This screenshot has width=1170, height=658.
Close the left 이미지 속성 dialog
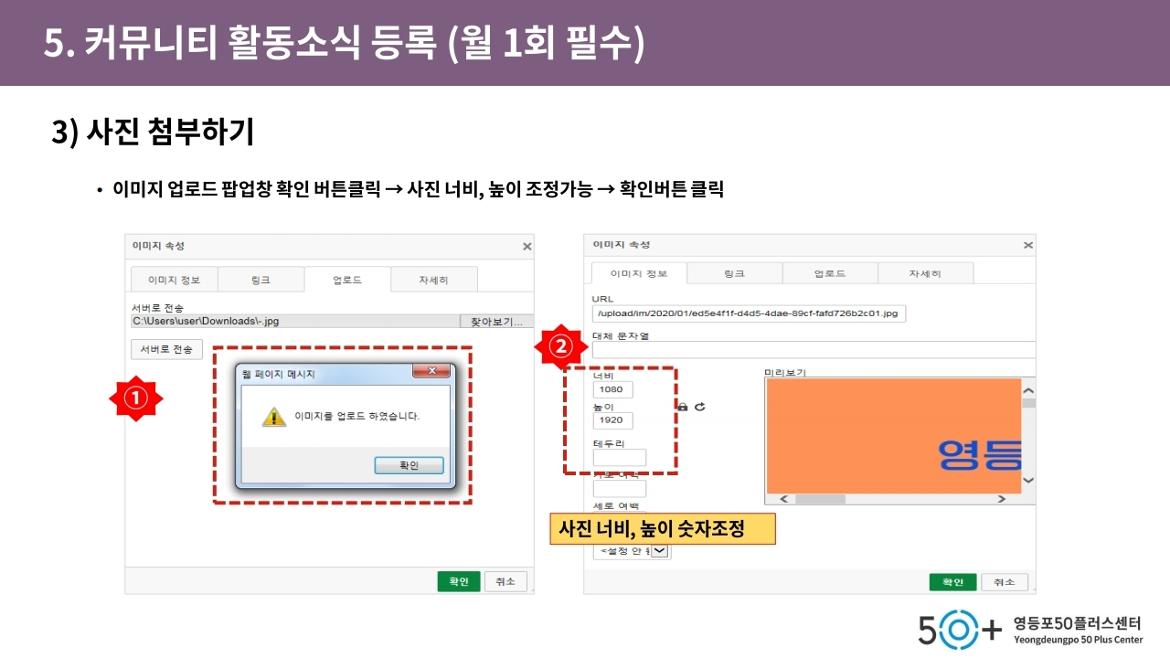tap(527, 246)
